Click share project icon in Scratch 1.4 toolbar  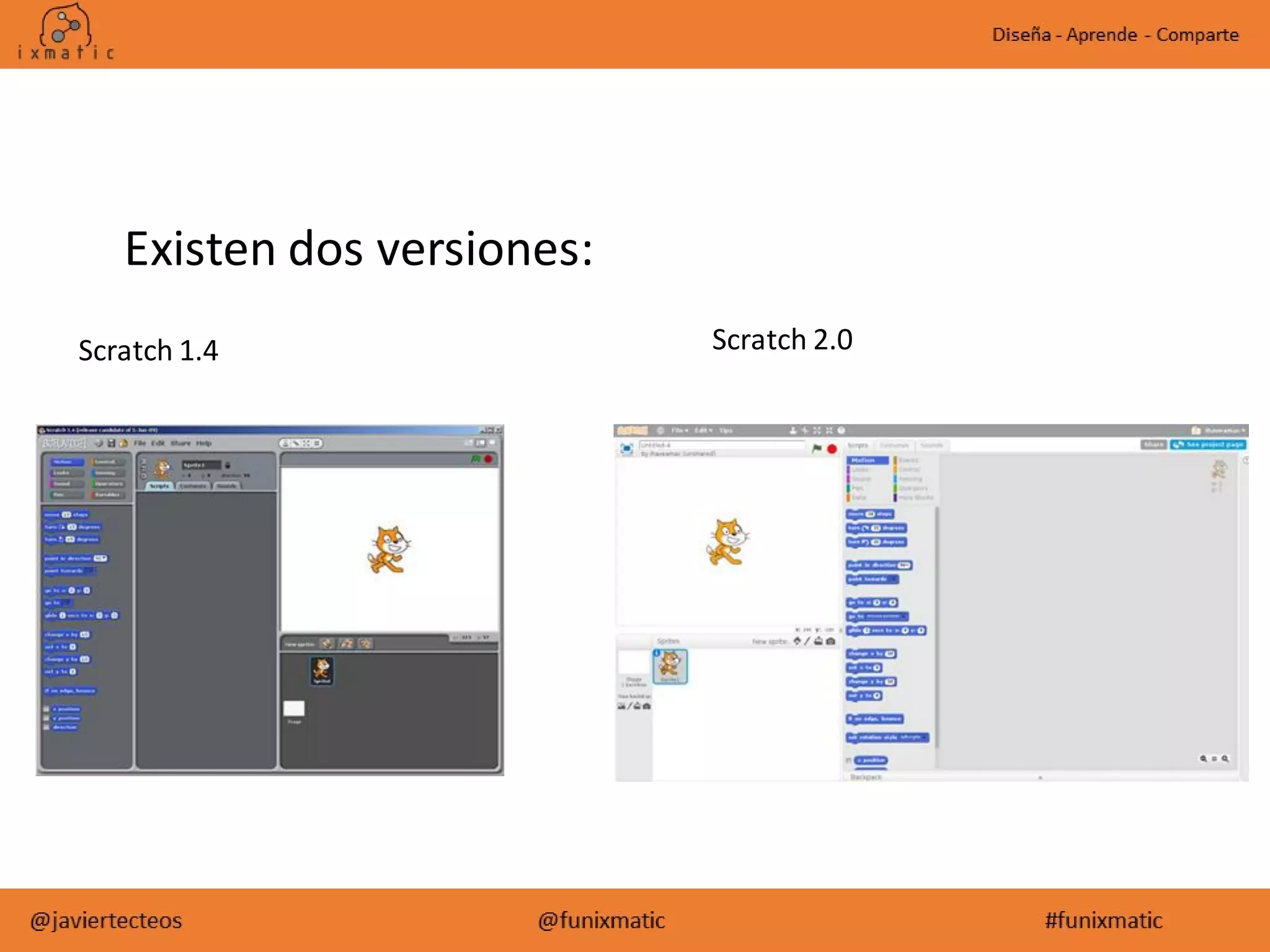click(x=123, y=443)
